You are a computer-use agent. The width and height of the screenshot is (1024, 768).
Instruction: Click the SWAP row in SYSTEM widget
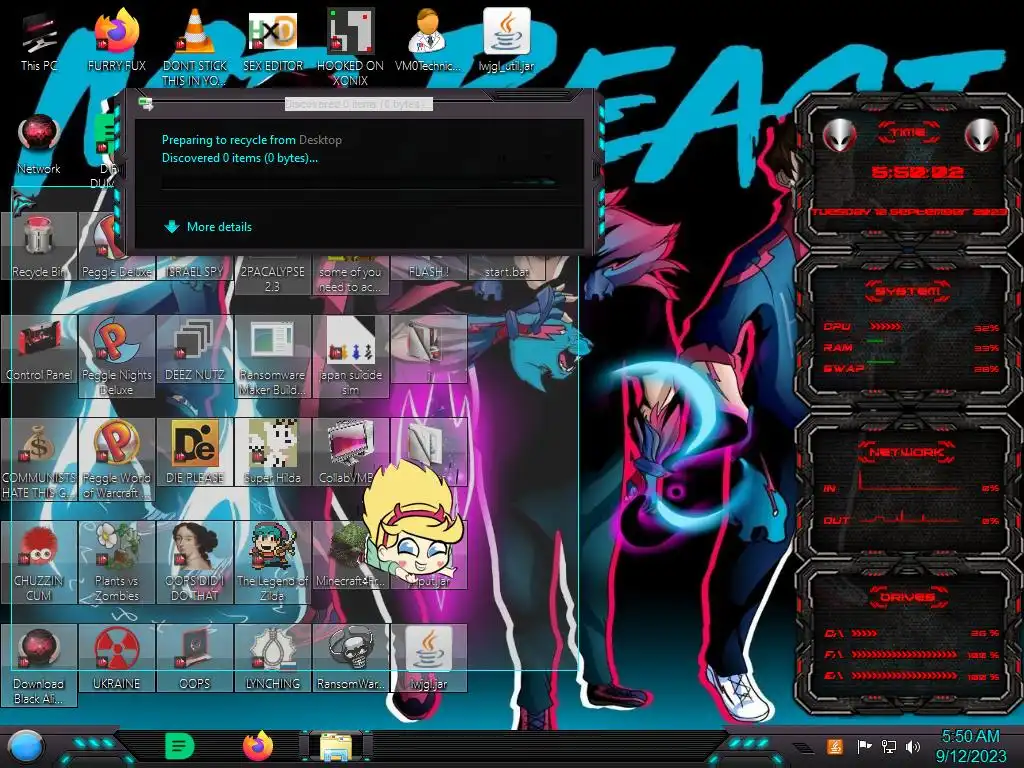(911, 368)
